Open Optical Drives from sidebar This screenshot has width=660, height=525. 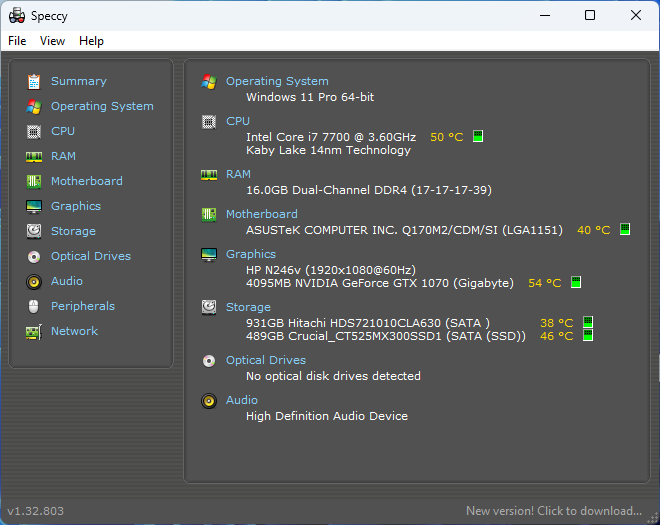(x=91, y=256)
